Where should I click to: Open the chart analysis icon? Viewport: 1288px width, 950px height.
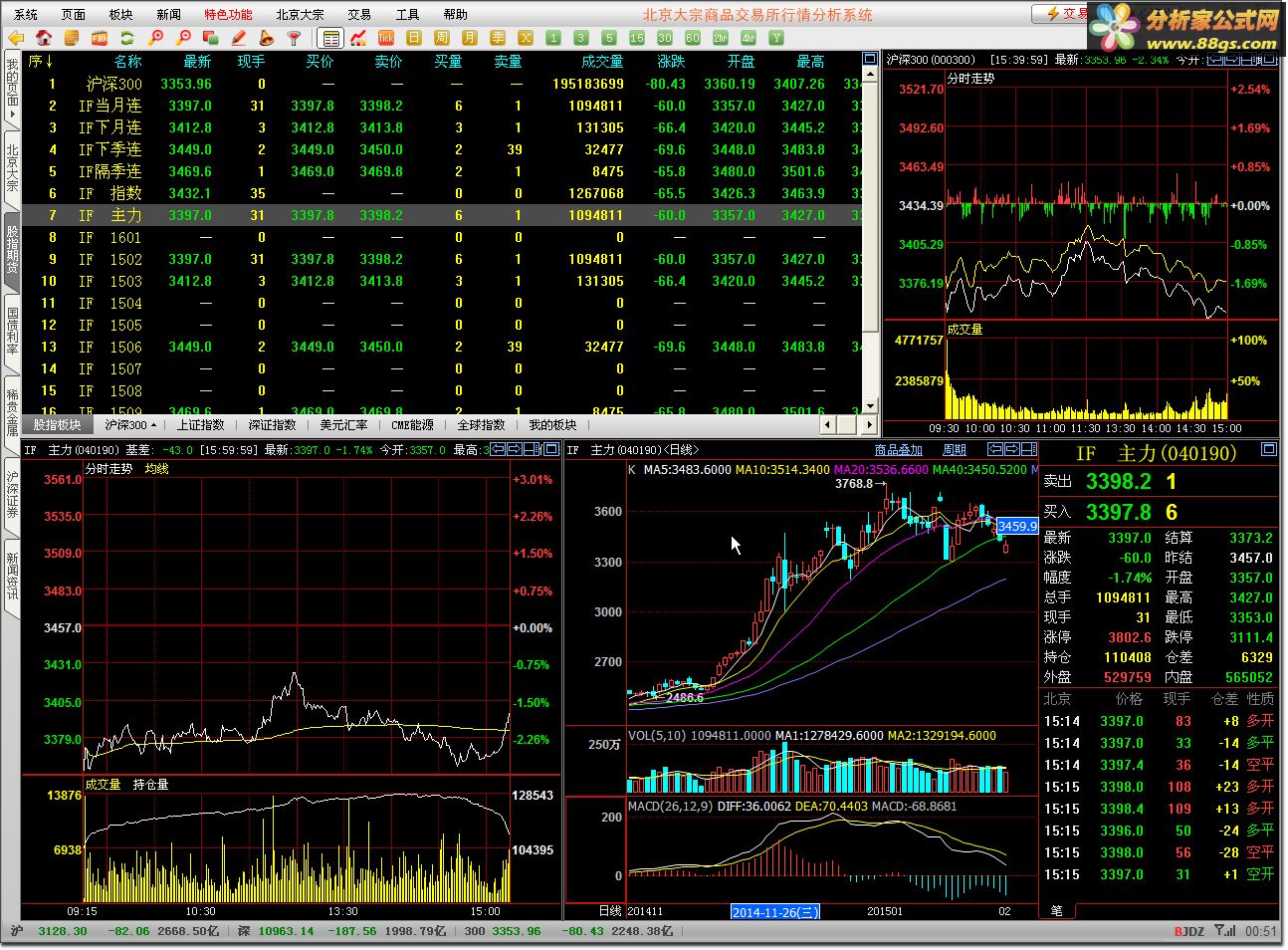[x=358, y=38]
